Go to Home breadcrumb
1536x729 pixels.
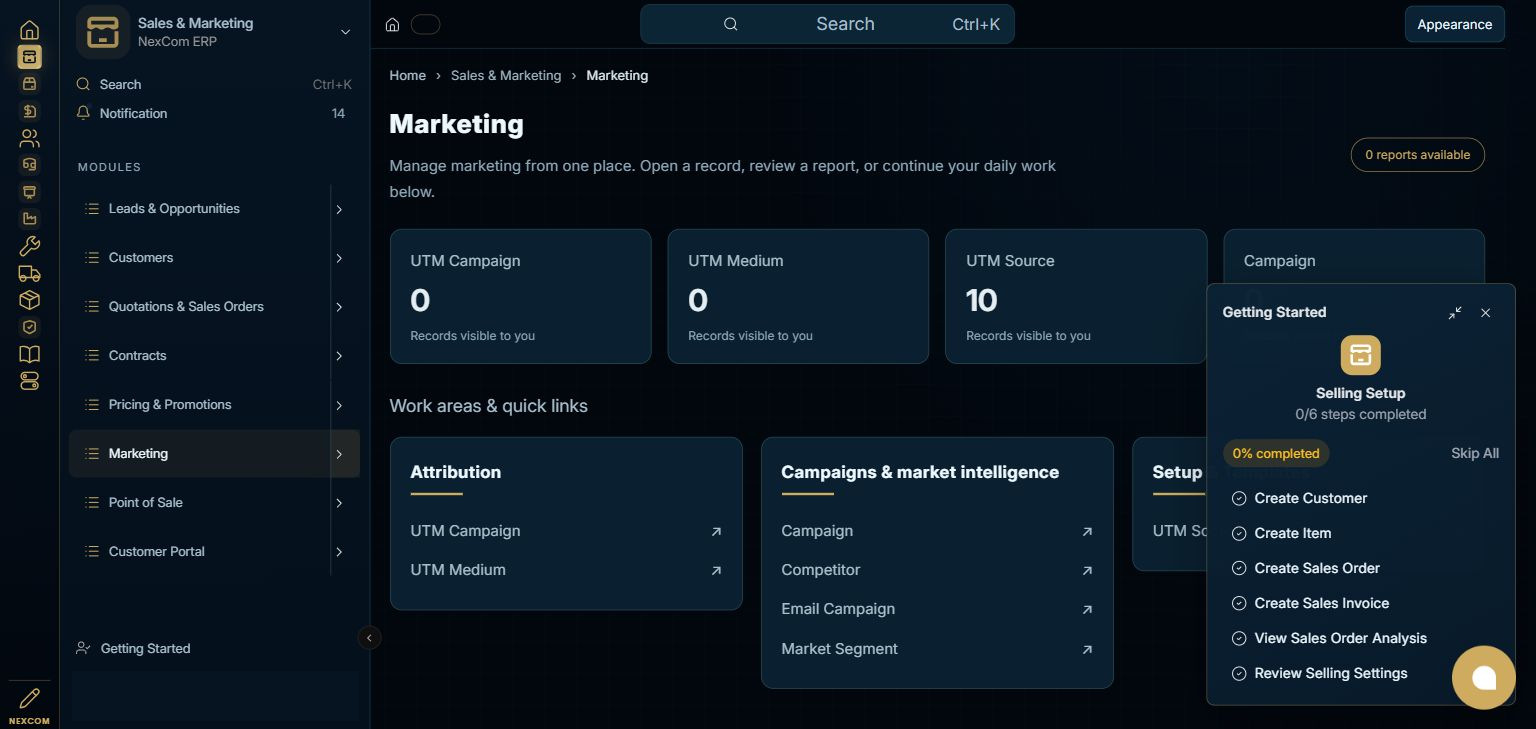click(x=408, y=76)
